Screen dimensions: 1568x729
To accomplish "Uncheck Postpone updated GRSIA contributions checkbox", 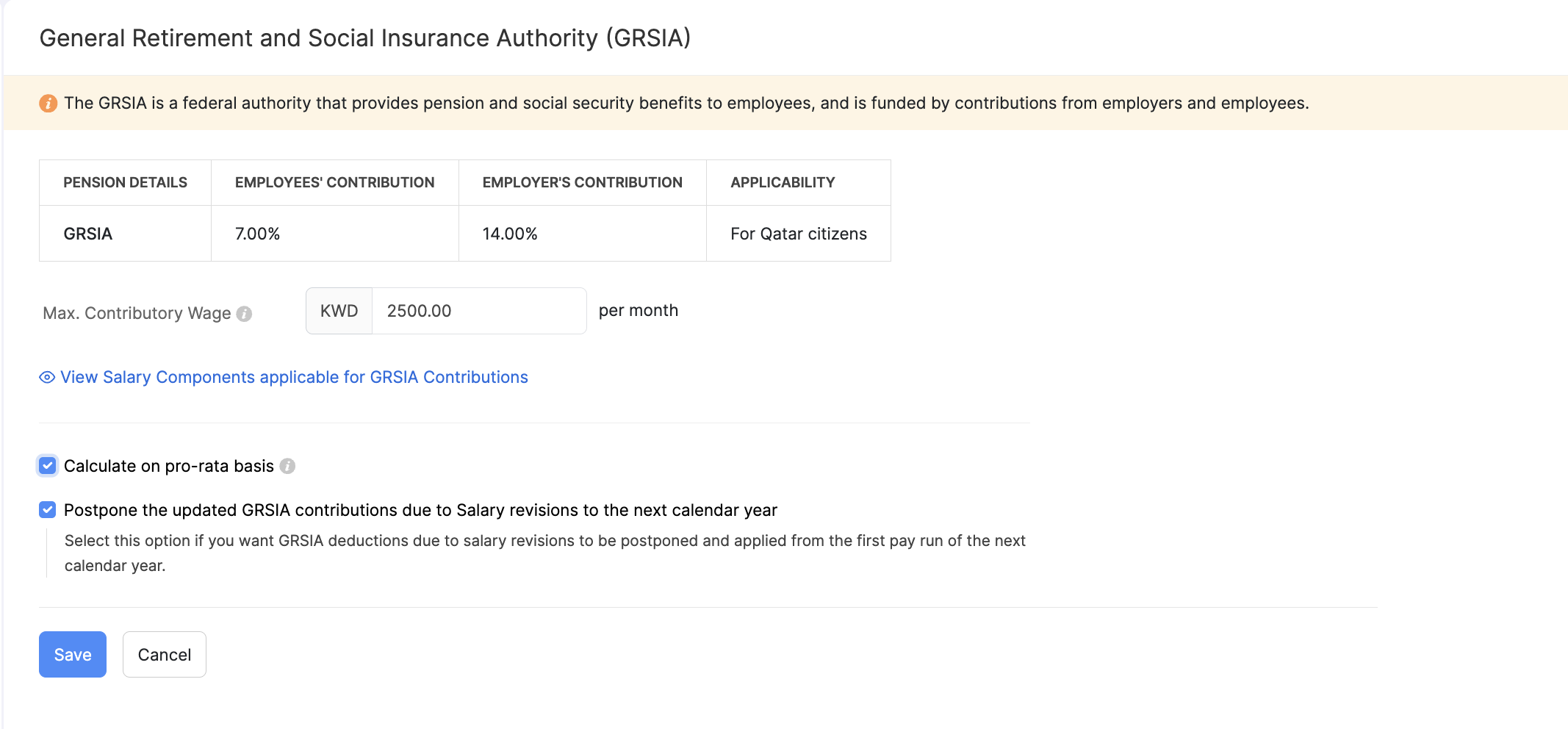I will point(48,510).
